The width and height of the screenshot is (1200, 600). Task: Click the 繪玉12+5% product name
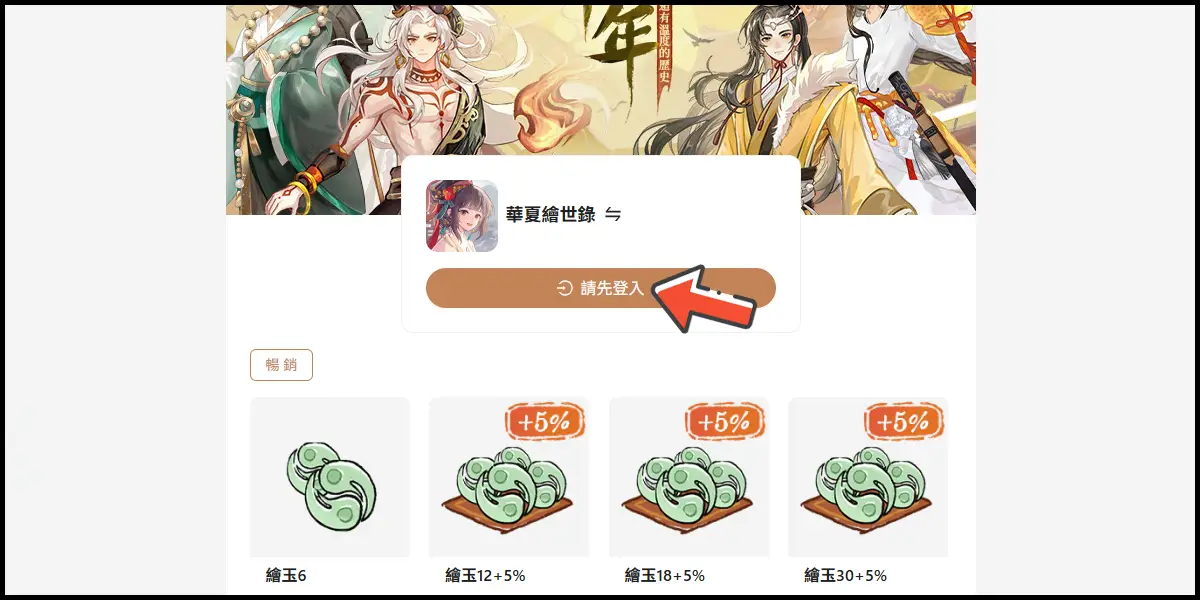pos(485,575)
